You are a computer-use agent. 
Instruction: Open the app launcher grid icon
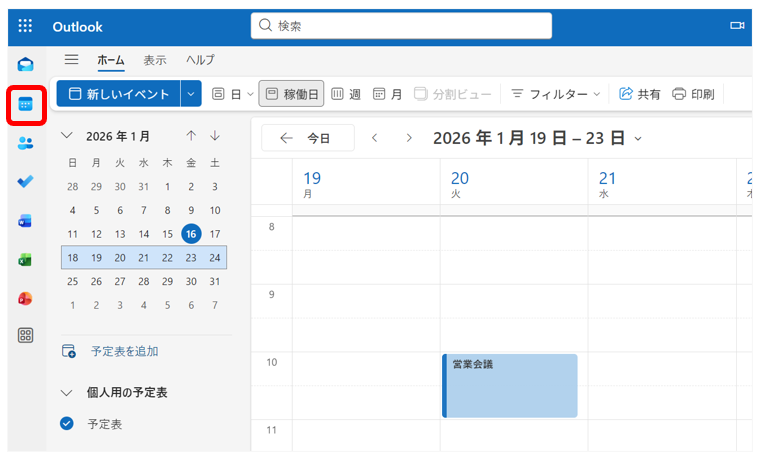click(x=25, y=26)
